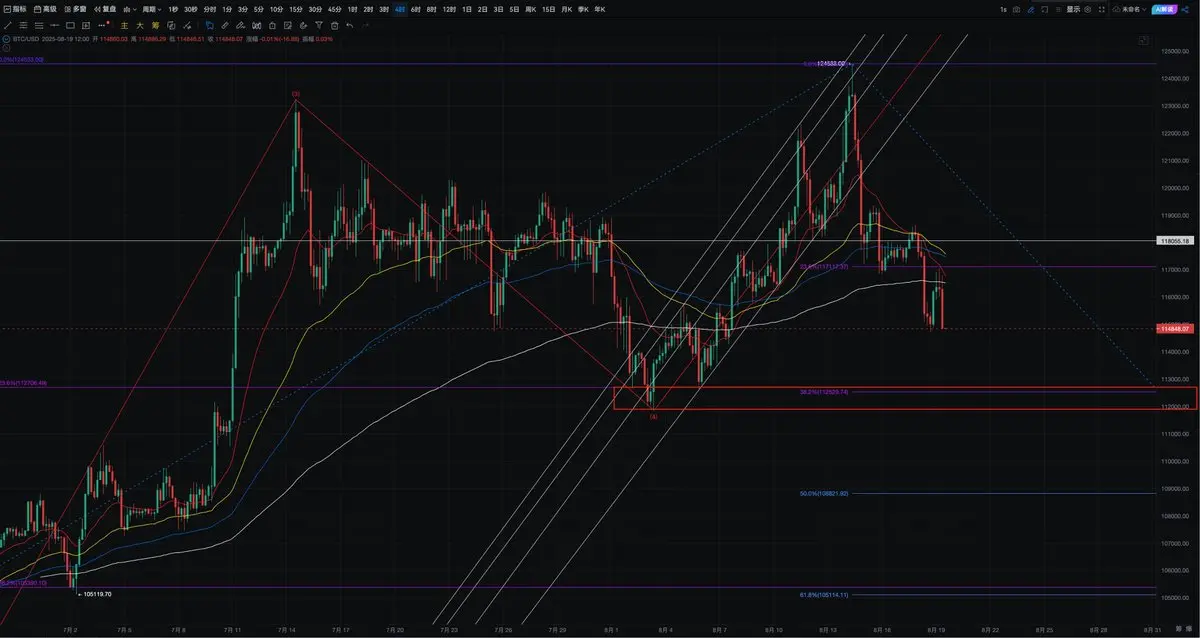Viewport: 1200px width, 638px height.
Task: Click the copy drawings icon
Action: coord(171,25)
